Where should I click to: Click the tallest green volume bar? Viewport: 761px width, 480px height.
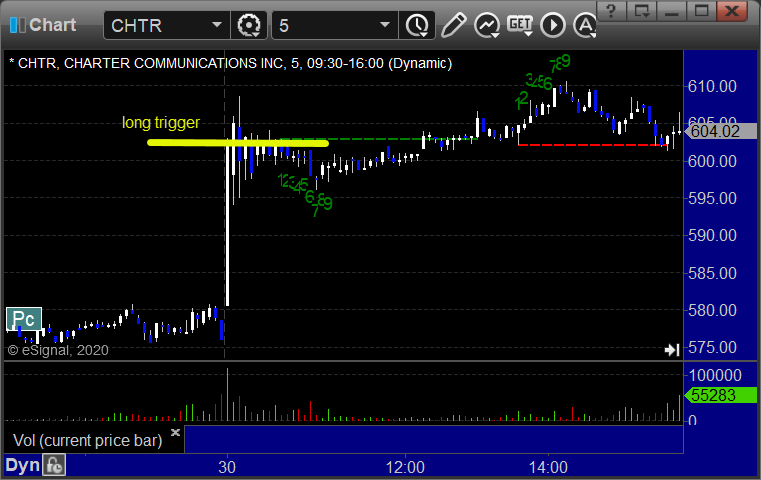228,394
